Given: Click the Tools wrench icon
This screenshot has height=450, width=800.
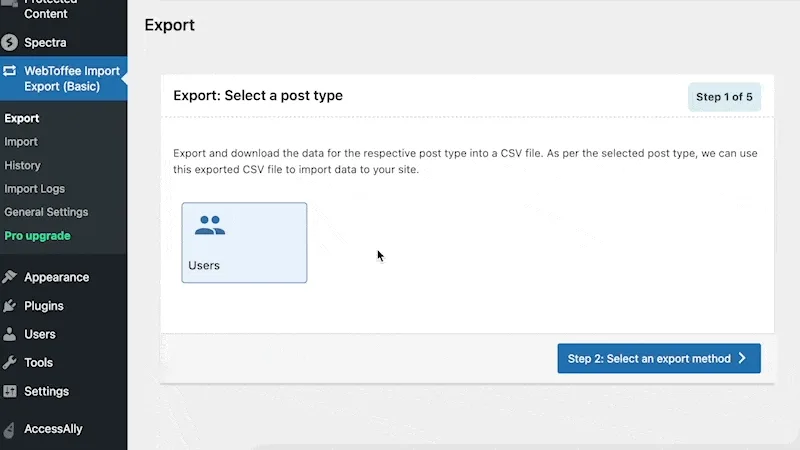Looking at the screenshot, I should pos(9,363).
